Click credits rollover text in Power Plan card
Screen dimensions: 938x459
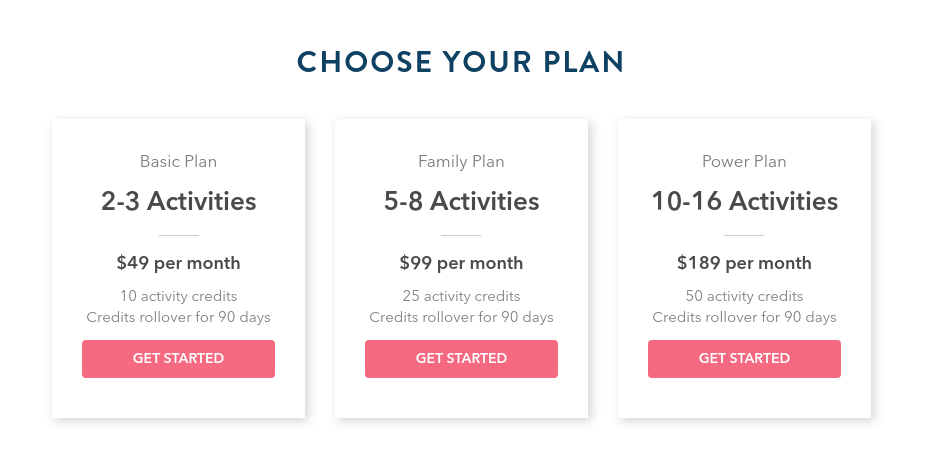click(744, 317)
